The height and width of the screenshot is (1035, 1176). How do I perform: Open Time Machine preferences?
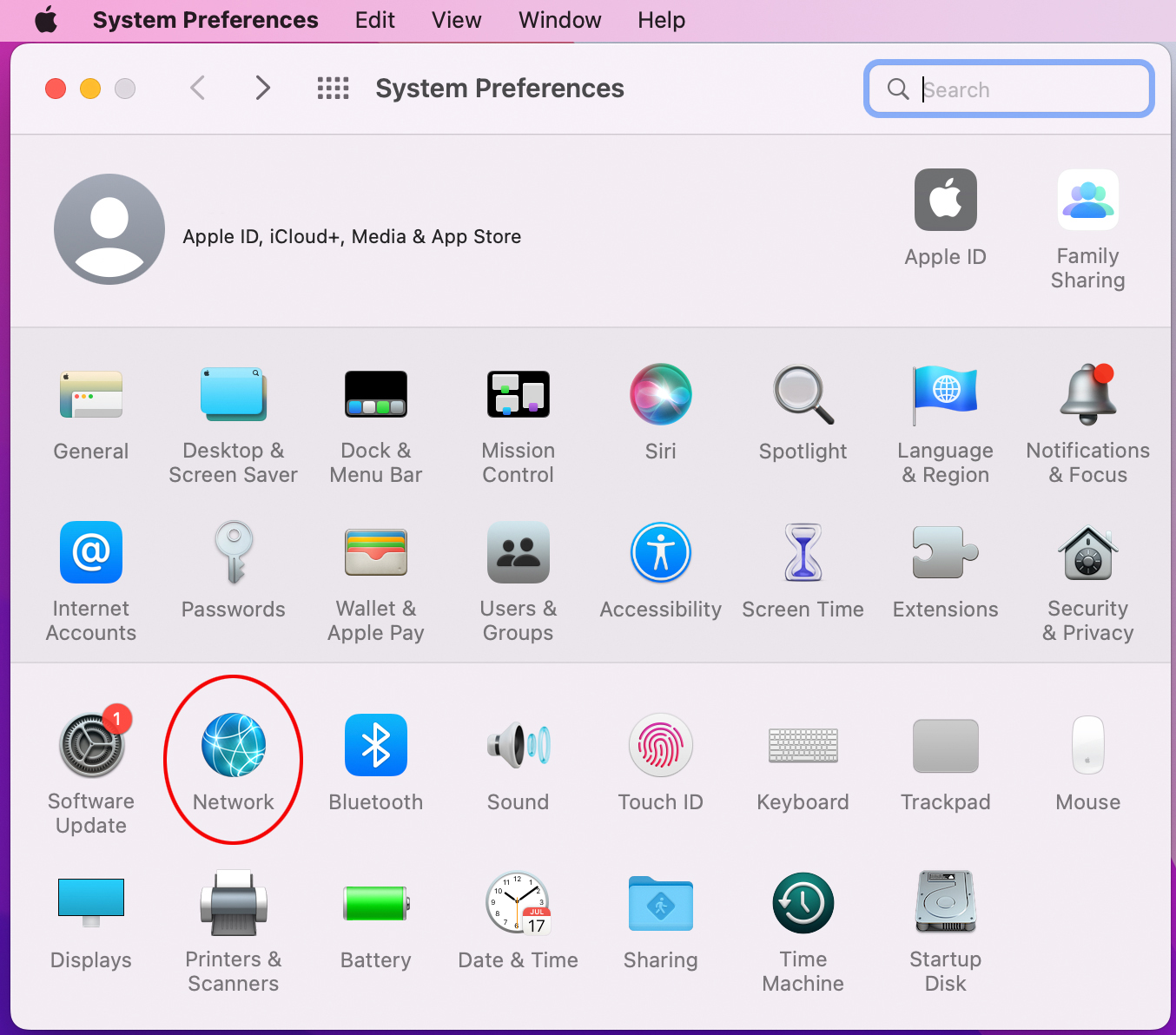click(x=803, y=903)
